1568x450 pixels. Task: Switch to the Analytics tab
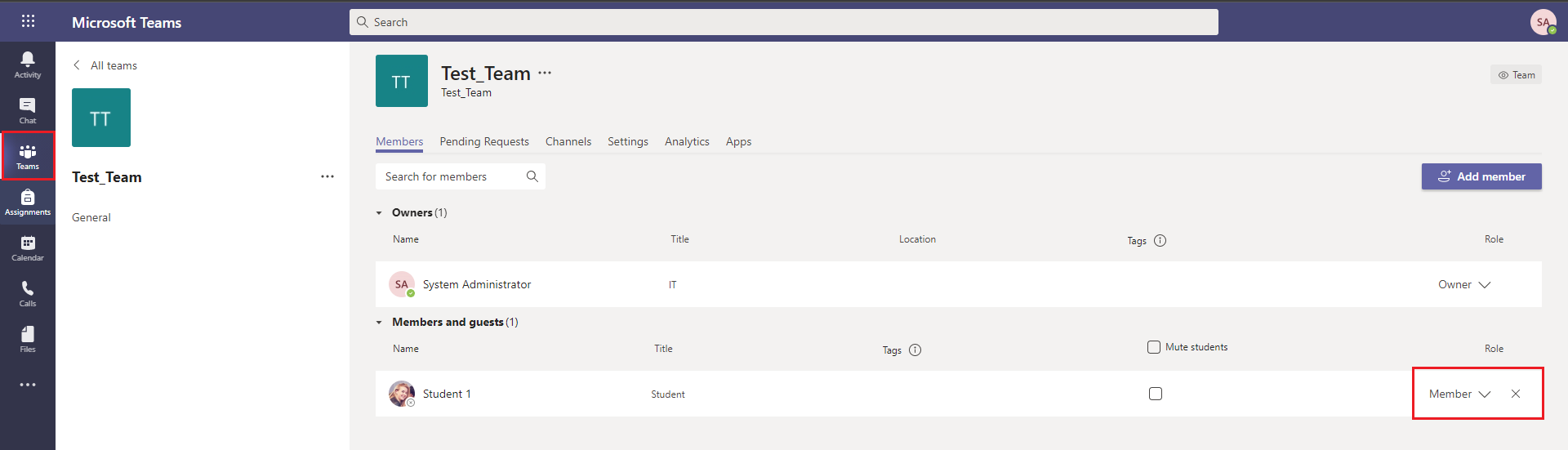click(x=687, y=141)
